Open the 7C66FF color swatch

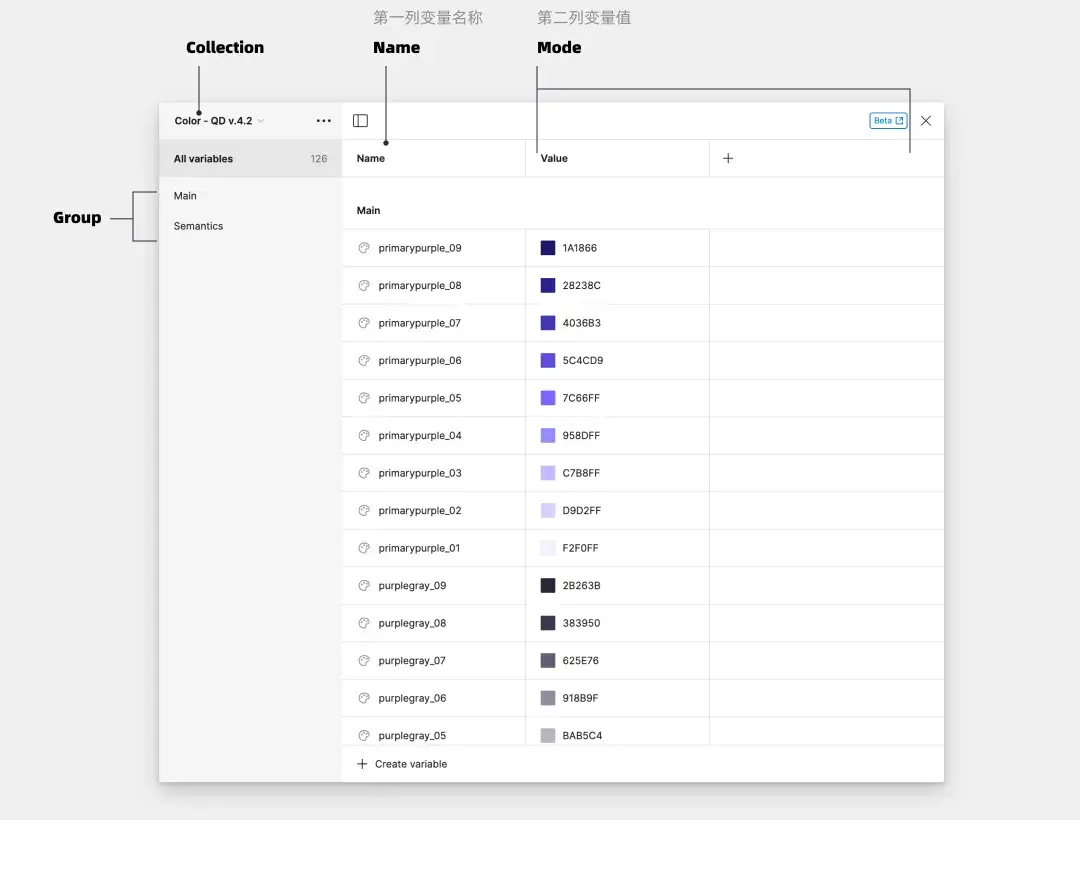click(x=548, y=398)
